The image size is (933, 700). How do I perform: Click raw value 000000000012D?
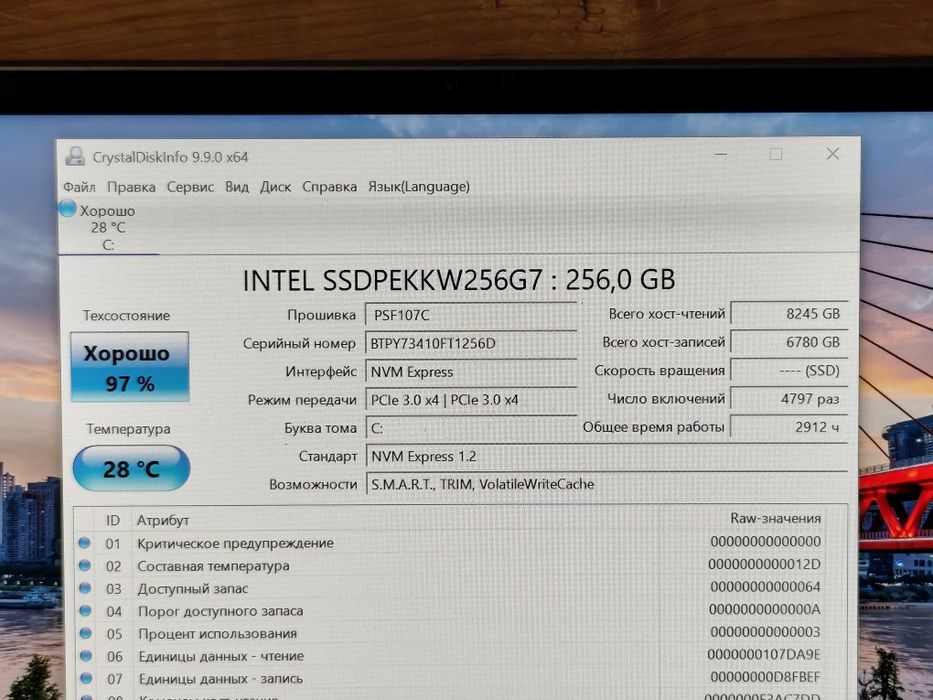click(x=765, y=564)
